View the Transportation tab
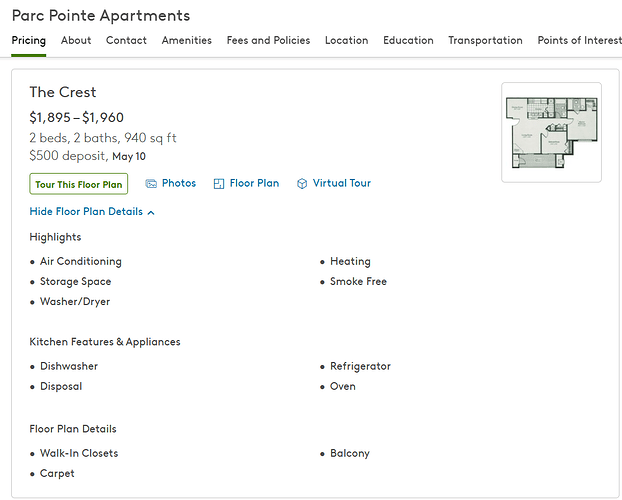Image resolution: width=622 pixels, height=500 pixels. [485, 41]
